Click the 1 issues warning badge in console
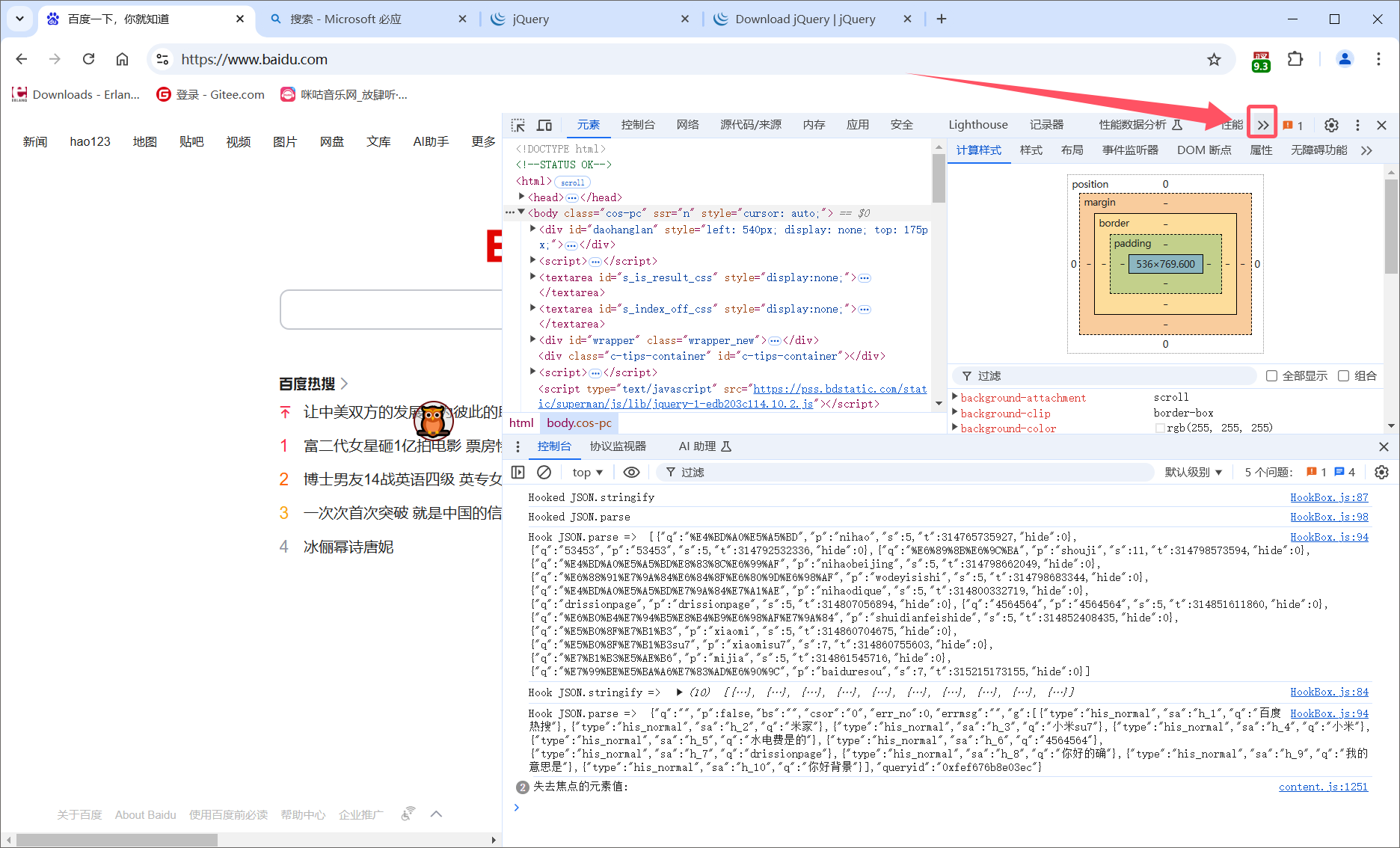 click(x=1316, y=472)
